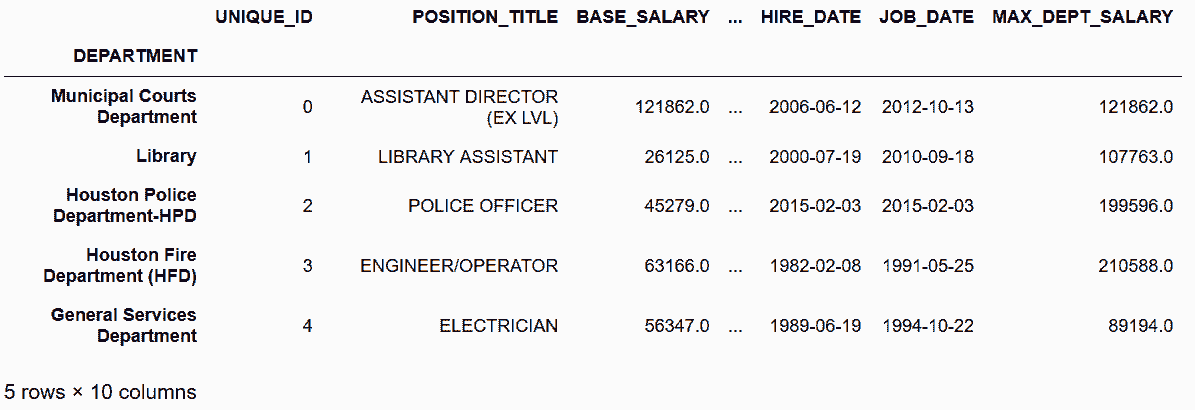Click the hire date 1982-02-08
Screen dimensions: 1195x410
(815, 266)
